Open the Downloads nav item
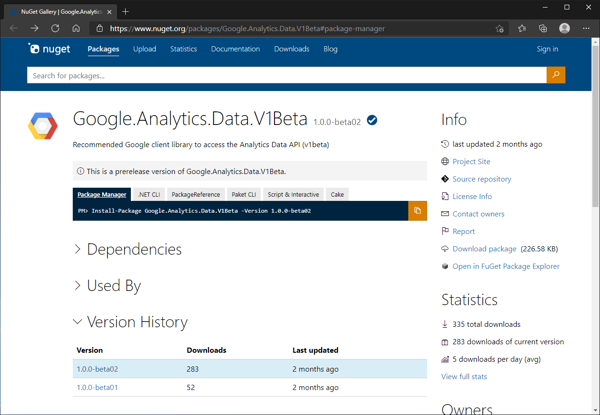Viewport: 600px width, 415px height. pos(292,49)
